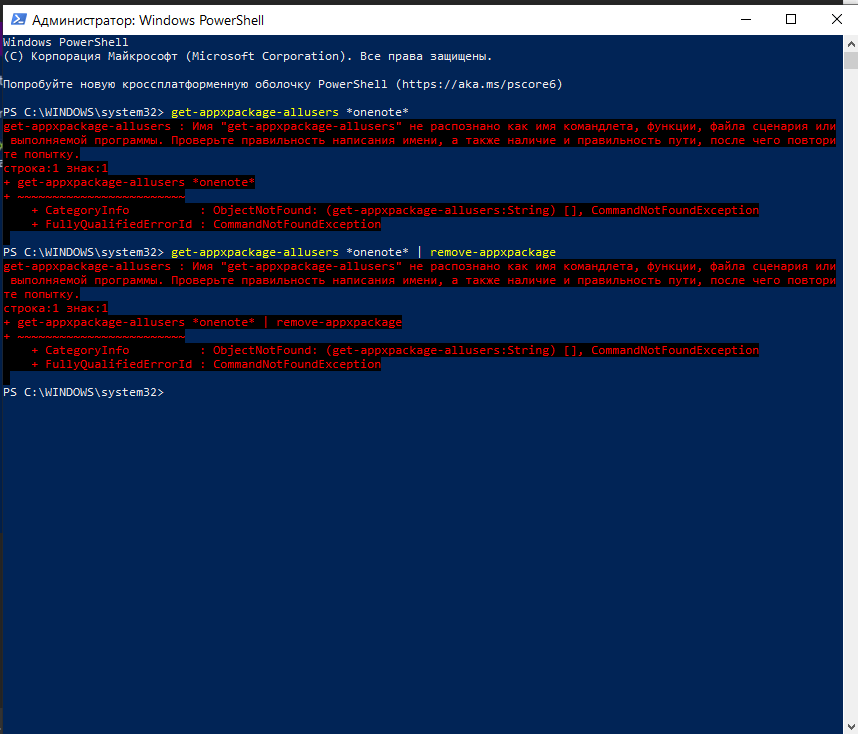Click the vertical scrollbar thumb

pyautogui.click(x=851, y=60)
